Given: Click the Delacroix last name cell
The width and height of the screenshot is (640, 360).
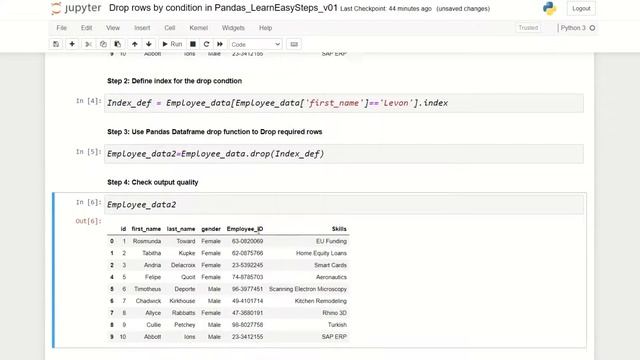Looking at the screenshot, I should 183,265.
